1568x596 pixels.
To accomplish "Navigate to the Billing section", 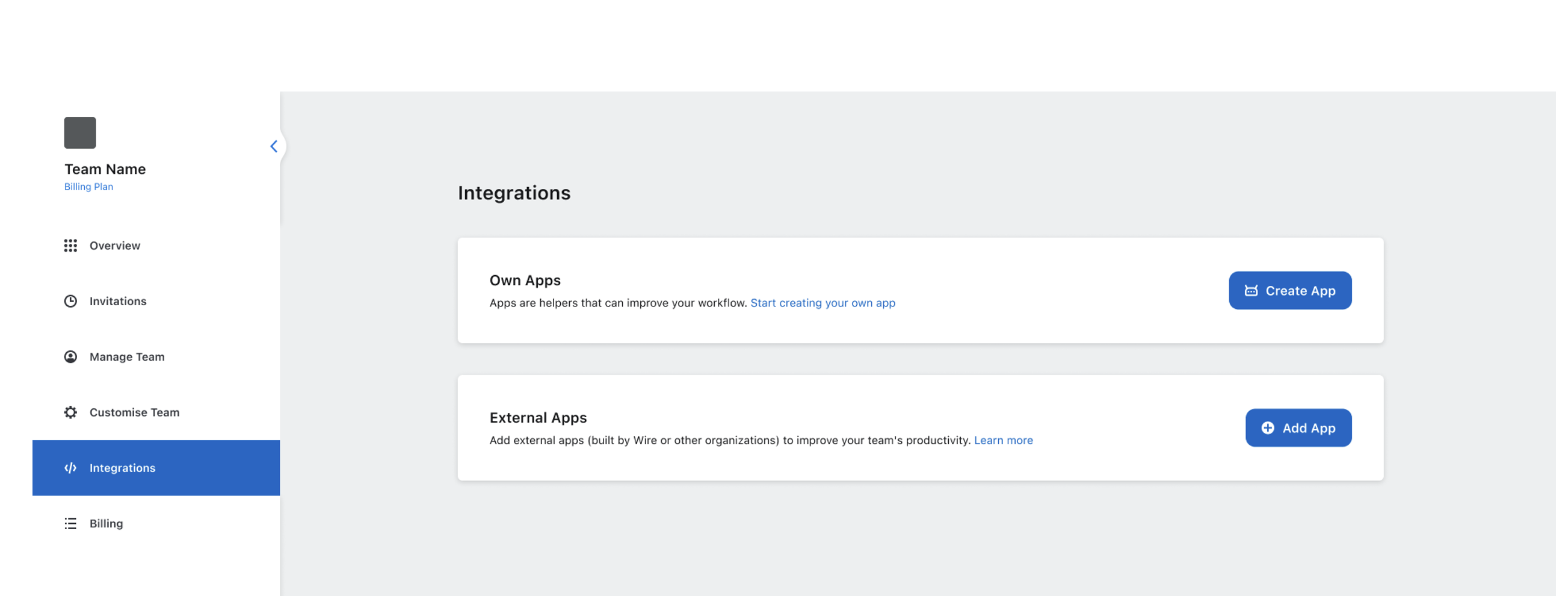I will point(106,523).
